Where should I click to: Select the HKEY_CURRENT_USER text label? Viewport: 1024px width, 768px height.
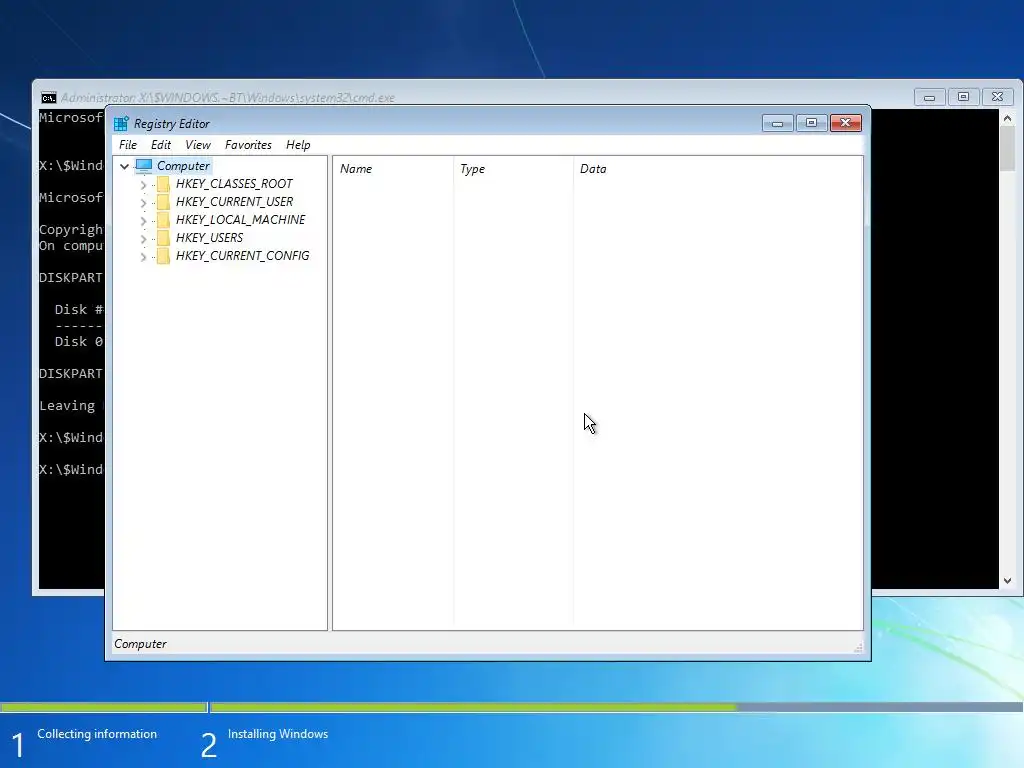click(x=234, y=202)
